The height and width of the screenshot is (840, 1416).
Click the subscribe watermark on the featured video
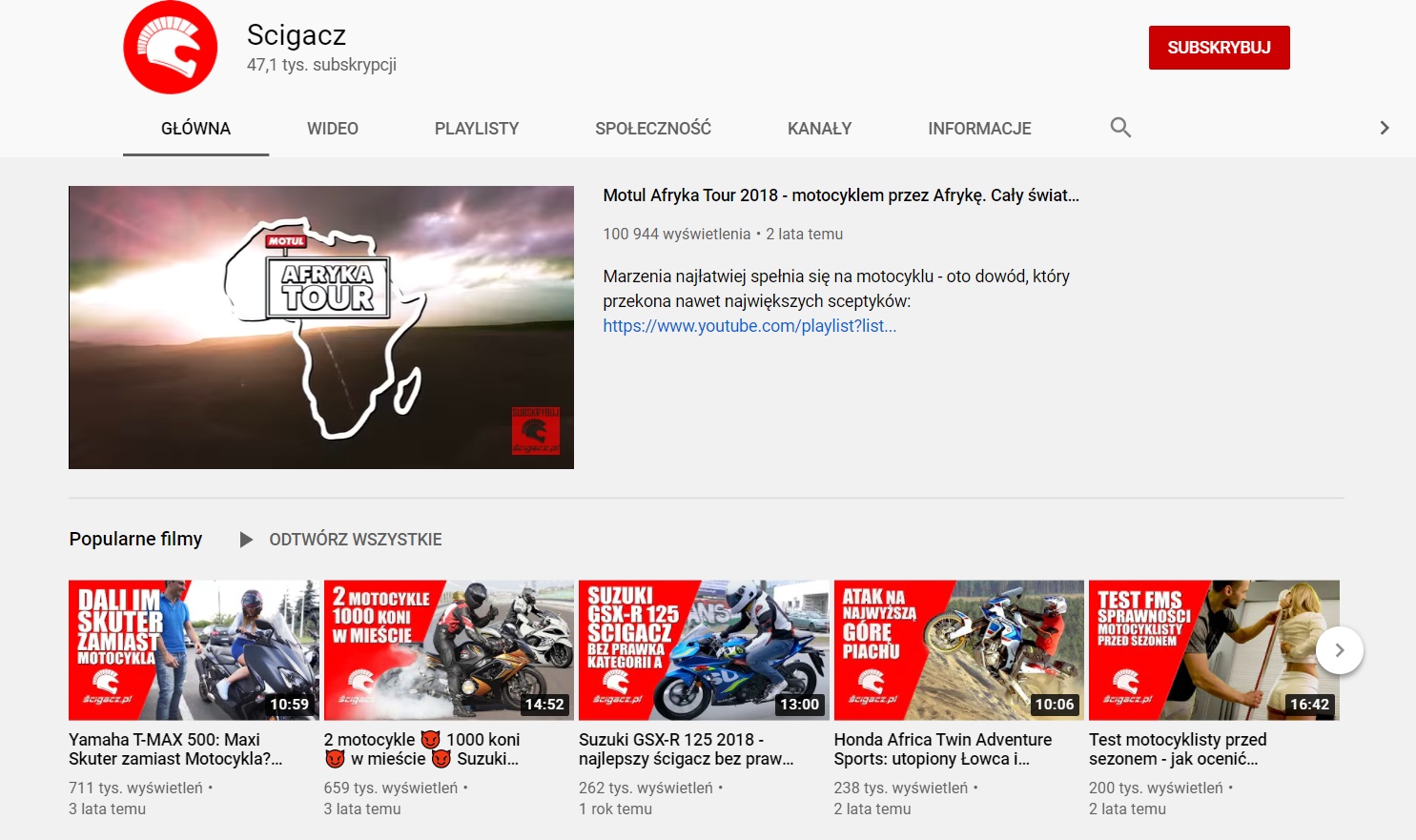535,431
